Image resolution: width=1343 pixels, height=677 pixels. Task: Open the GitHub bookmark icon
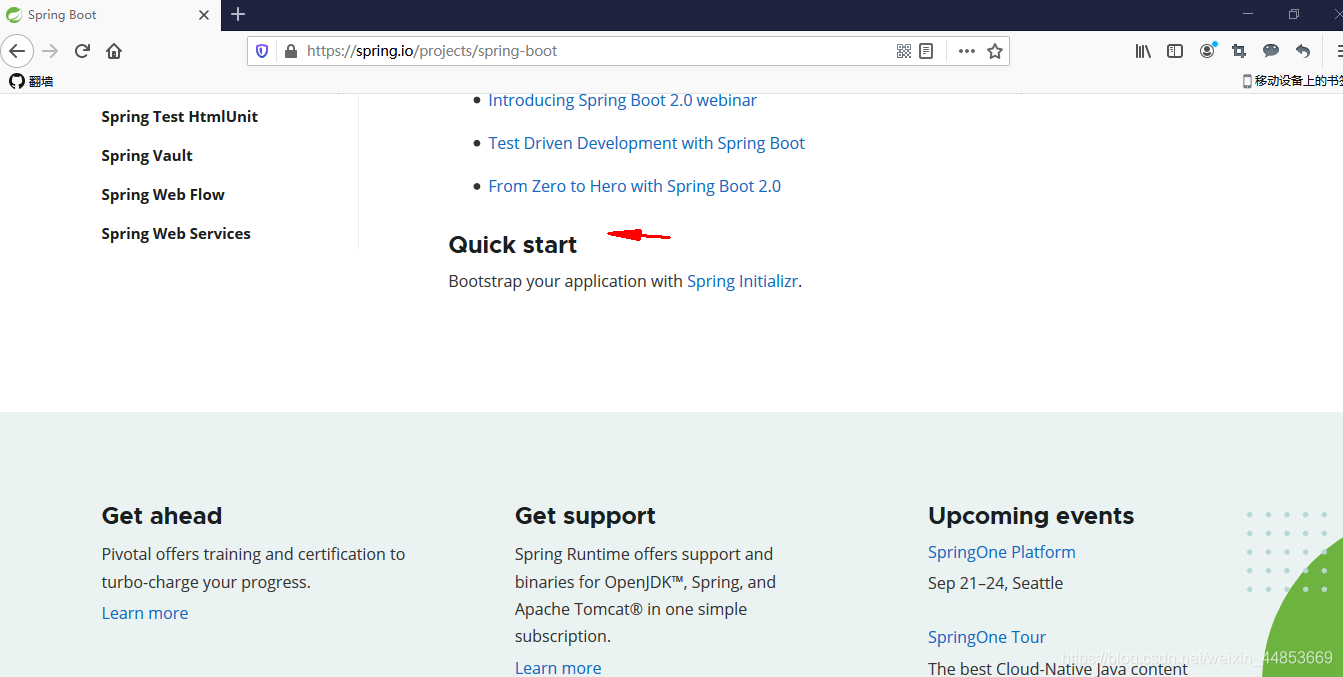tap(31, 81)
